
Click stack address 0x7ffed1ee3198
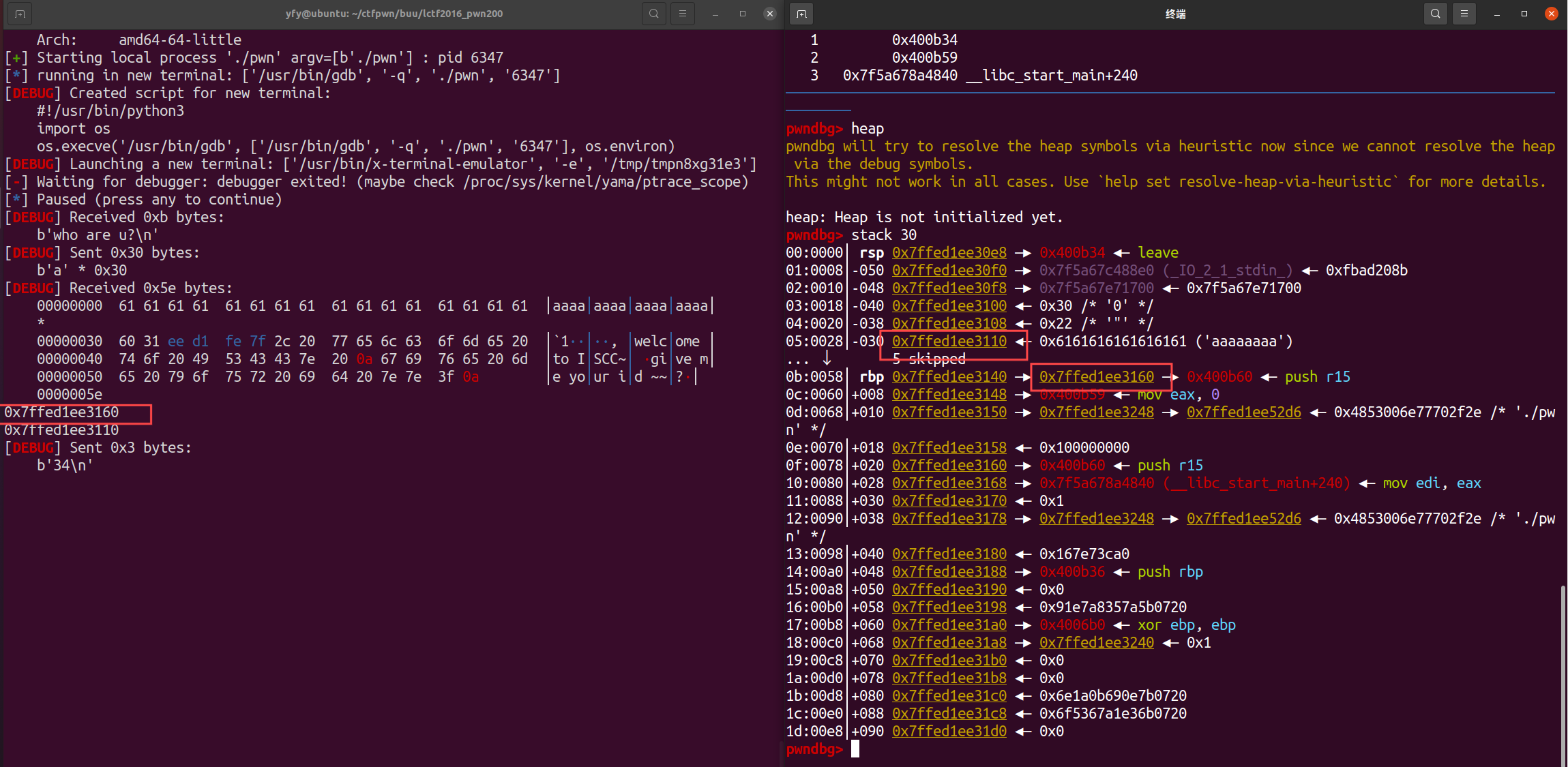[949, 607]
